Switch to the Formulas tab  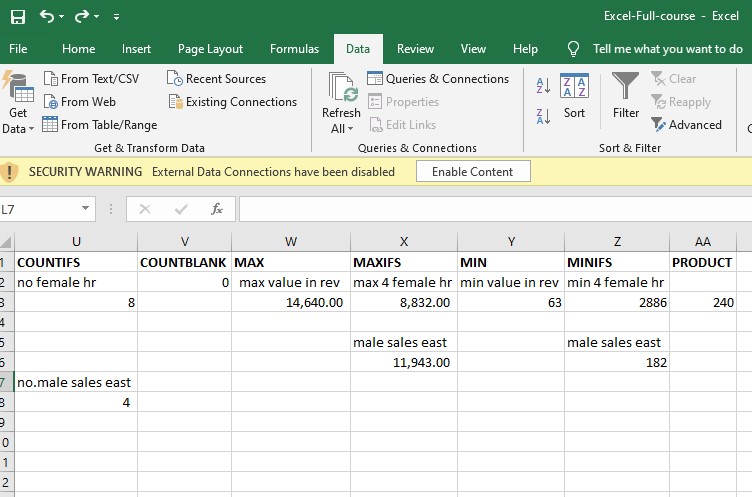click(x=294, y=49)
